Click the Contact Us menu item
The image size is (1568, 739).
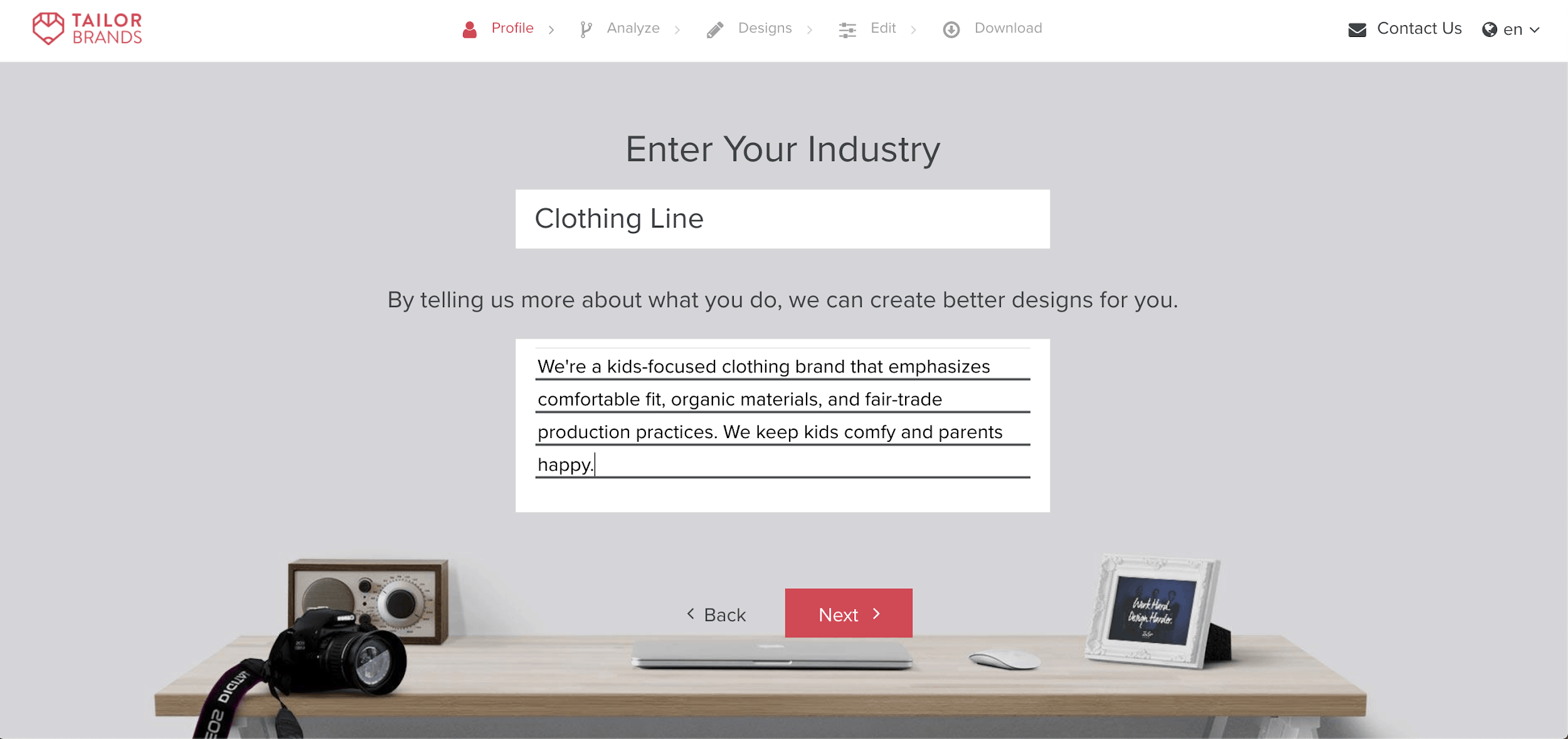click(1405, 28)
